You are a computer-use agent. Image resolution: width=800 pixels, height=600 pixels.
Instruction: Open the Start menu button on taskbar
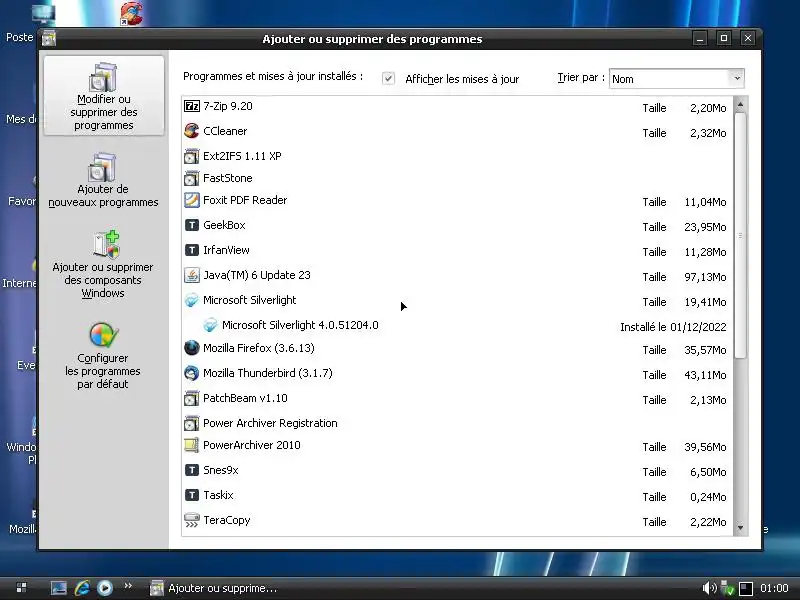point(21,588)
